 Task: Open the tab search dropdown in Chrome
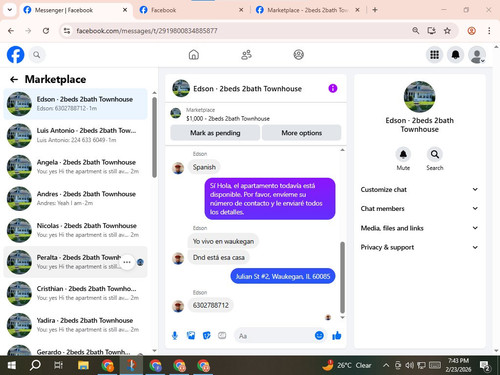point(10,10)
